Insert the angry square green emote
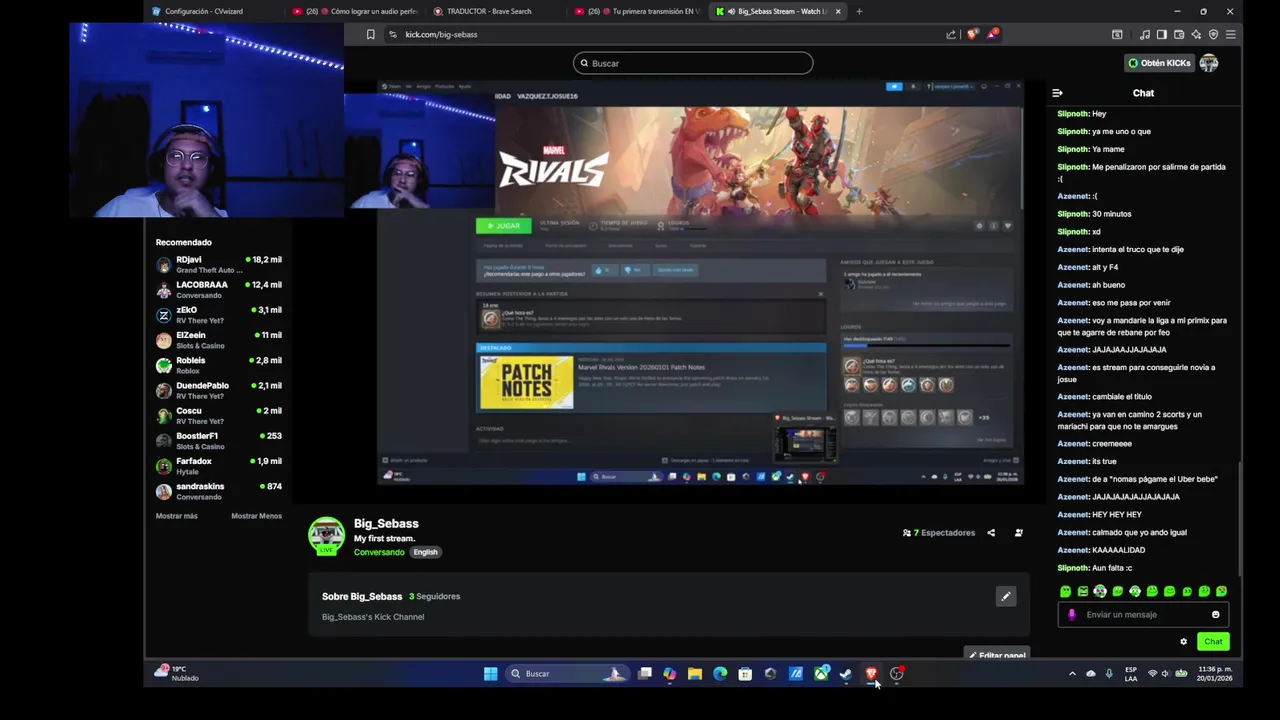Screen dimensions: 1280x720 1083,592
